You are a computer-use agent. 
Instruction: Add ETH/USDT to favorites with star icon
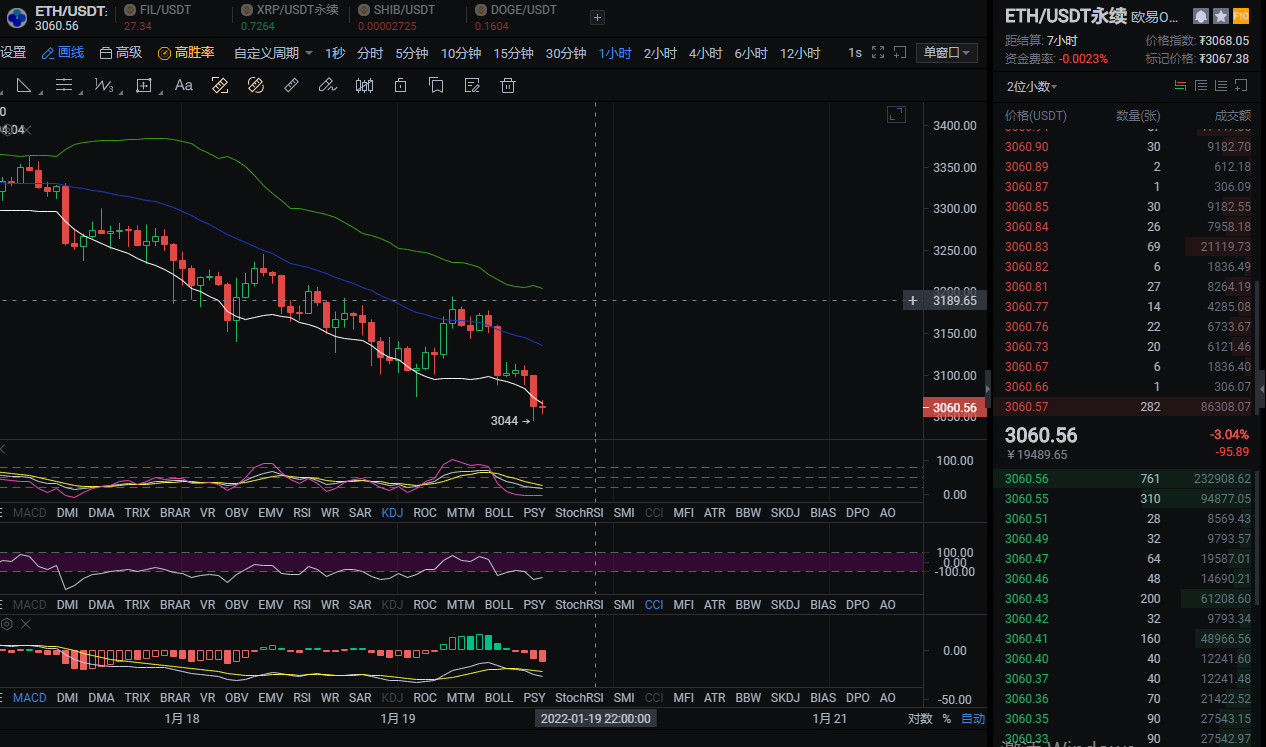coord(1221,17)
